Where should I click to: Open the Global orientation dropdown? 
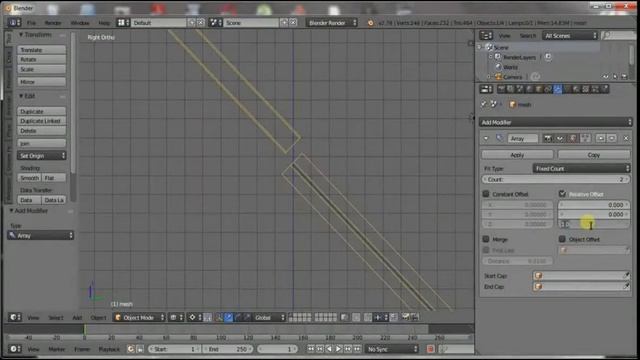pos(269,317)
